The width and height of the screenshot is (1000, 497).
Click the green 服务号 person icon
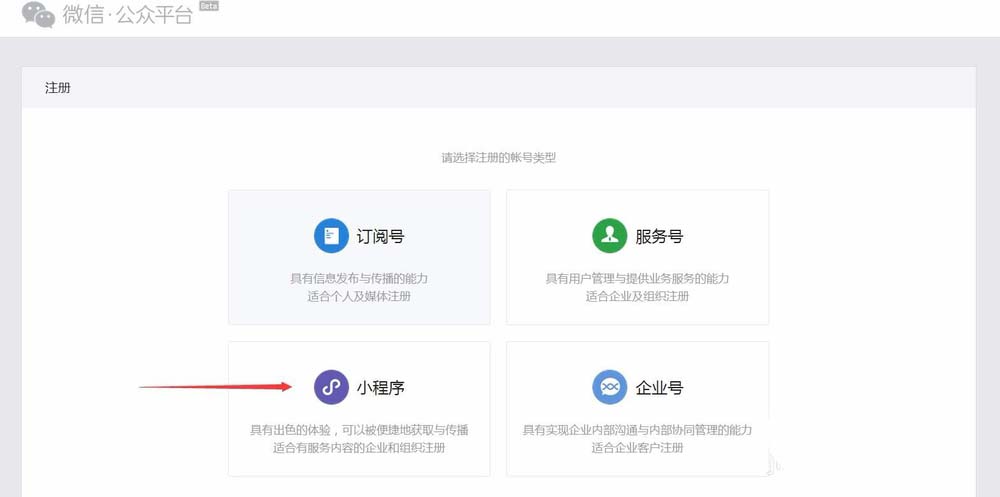pyautogui.click(x=608, y=237)
